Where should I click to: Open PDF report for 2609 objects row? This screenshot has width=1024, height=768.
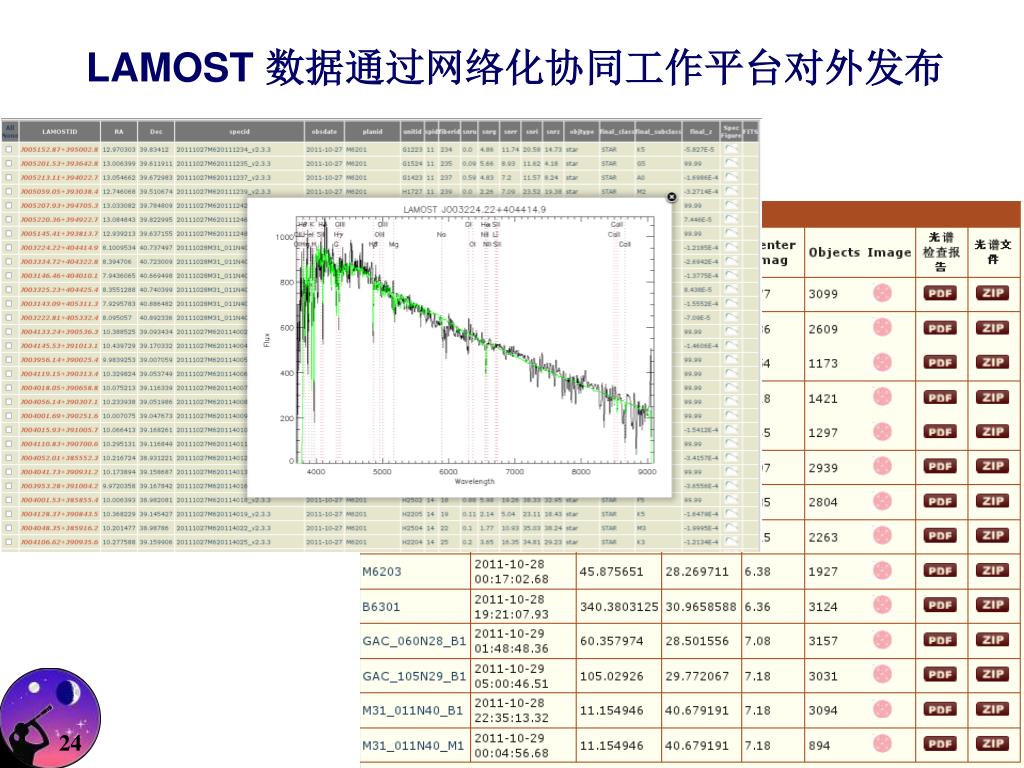pos(940,328)
